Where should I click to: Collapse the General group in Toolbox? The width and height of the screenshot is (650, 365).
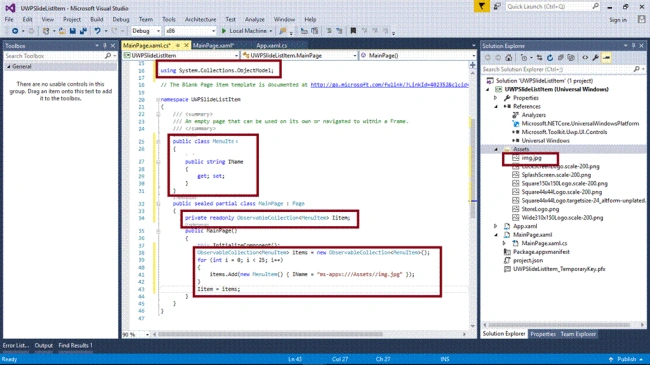pos(9,66)
